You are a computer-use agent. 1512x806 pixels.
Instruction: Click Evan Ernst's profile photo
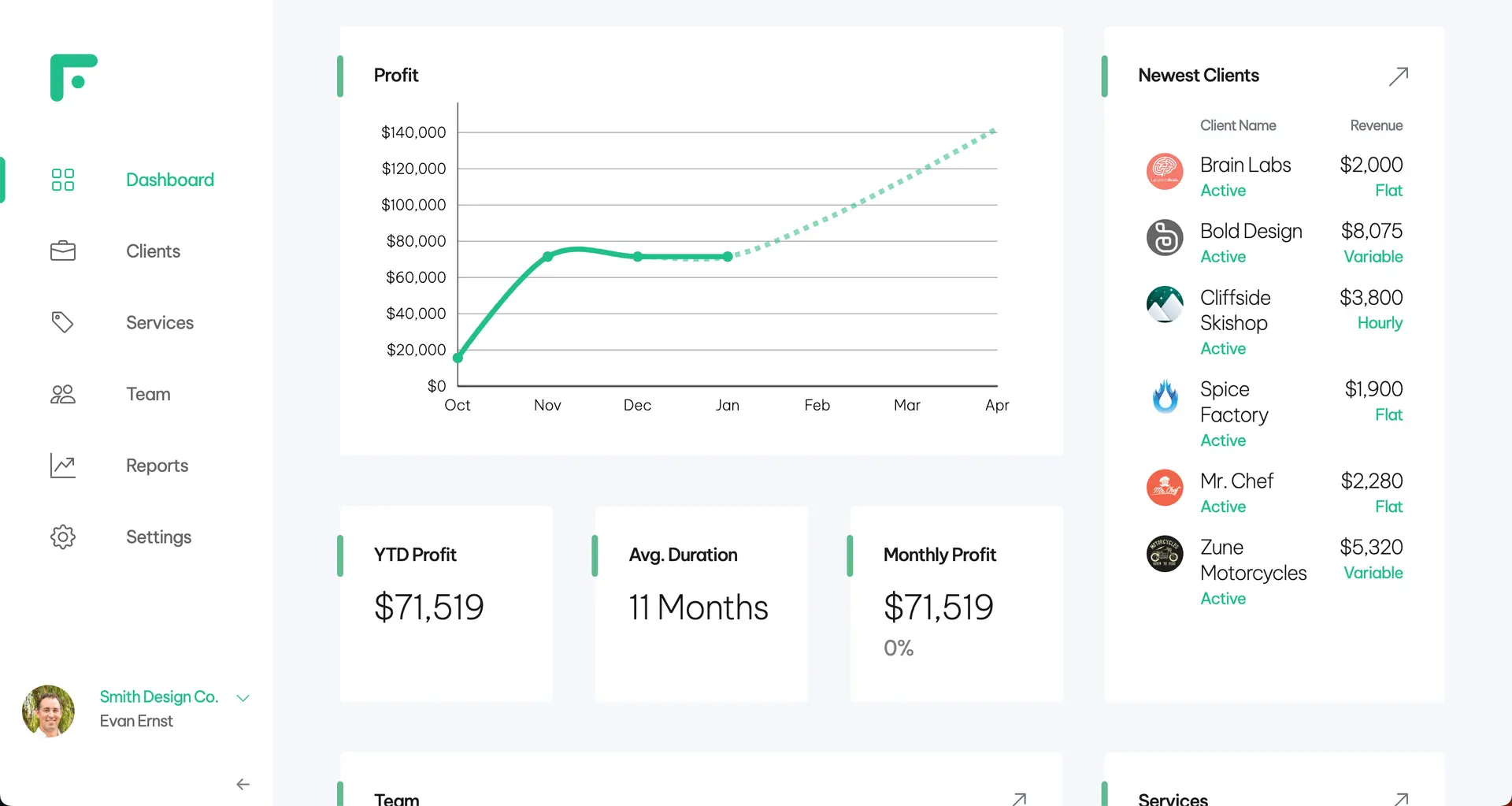point(49,711)
